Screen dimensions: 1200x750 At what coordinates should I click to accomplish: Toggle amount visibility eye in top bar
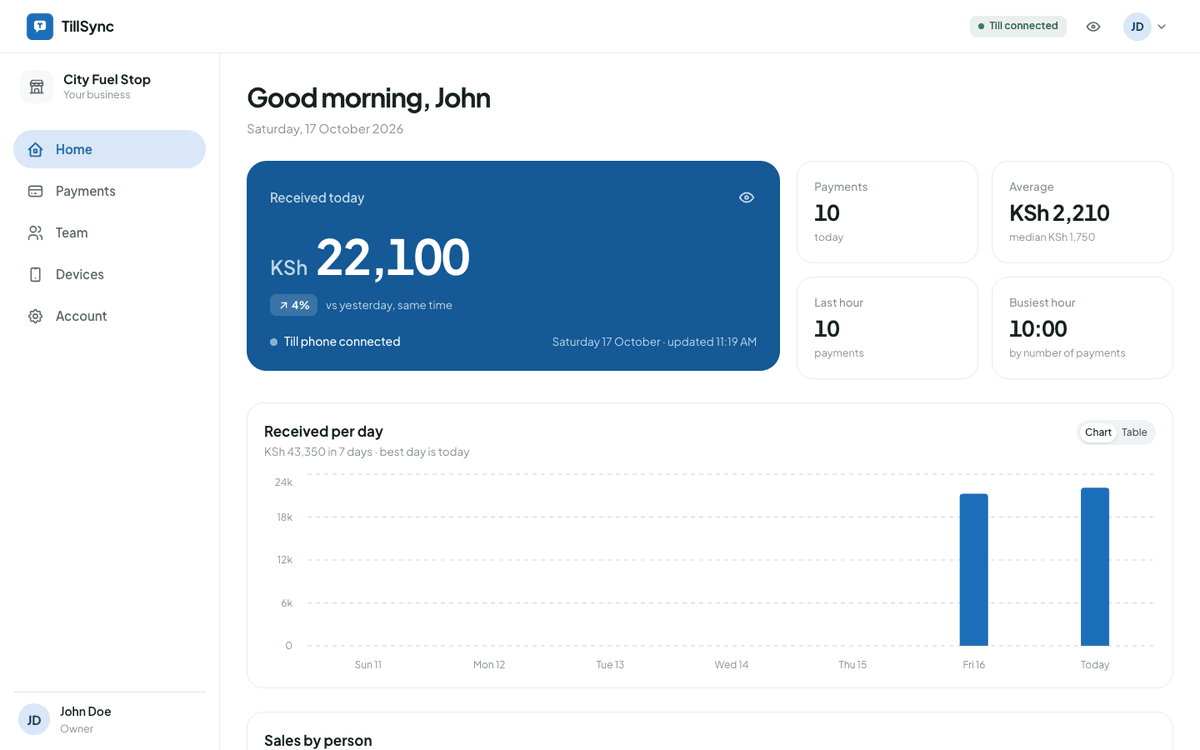point(1093,27)
